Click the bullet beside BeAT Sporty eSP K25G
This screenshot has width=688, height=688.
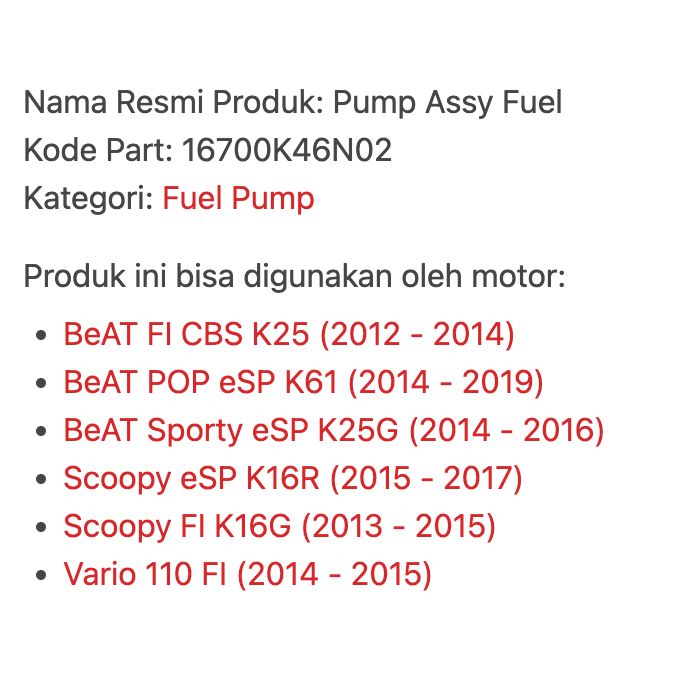(41, 431)
